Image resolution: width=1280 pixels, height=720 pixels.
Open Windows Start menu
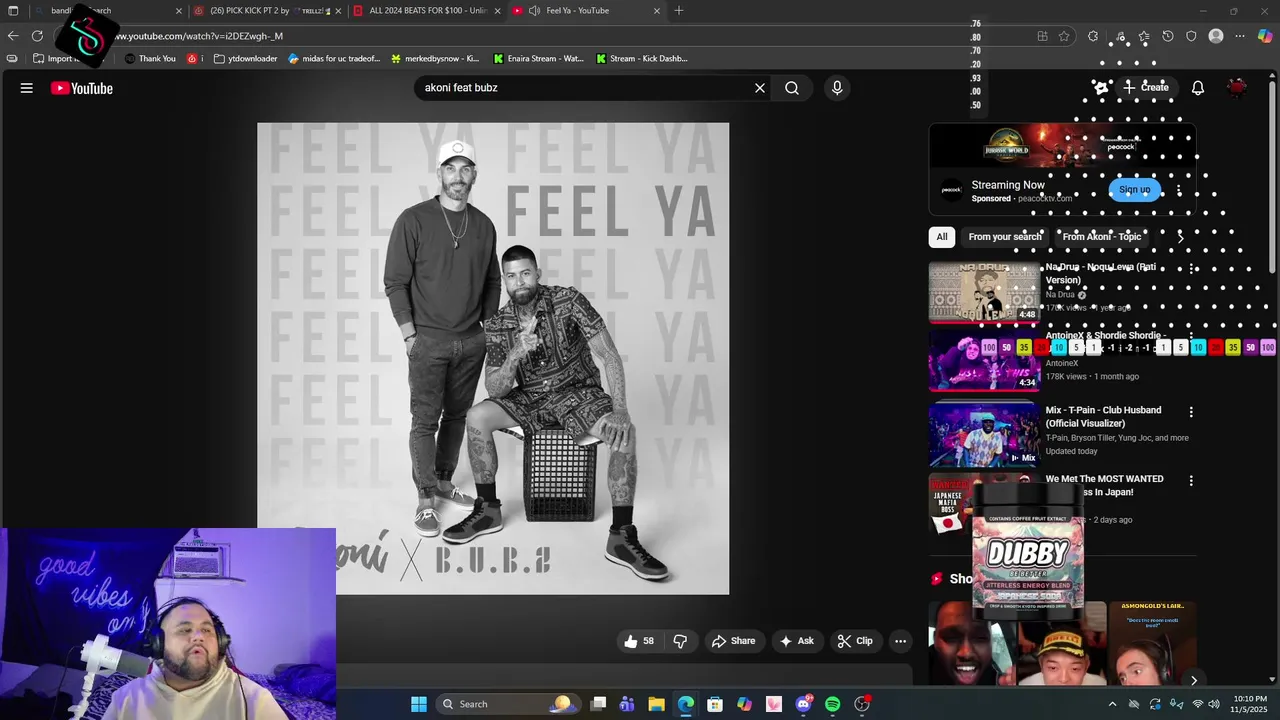point(419,704)
